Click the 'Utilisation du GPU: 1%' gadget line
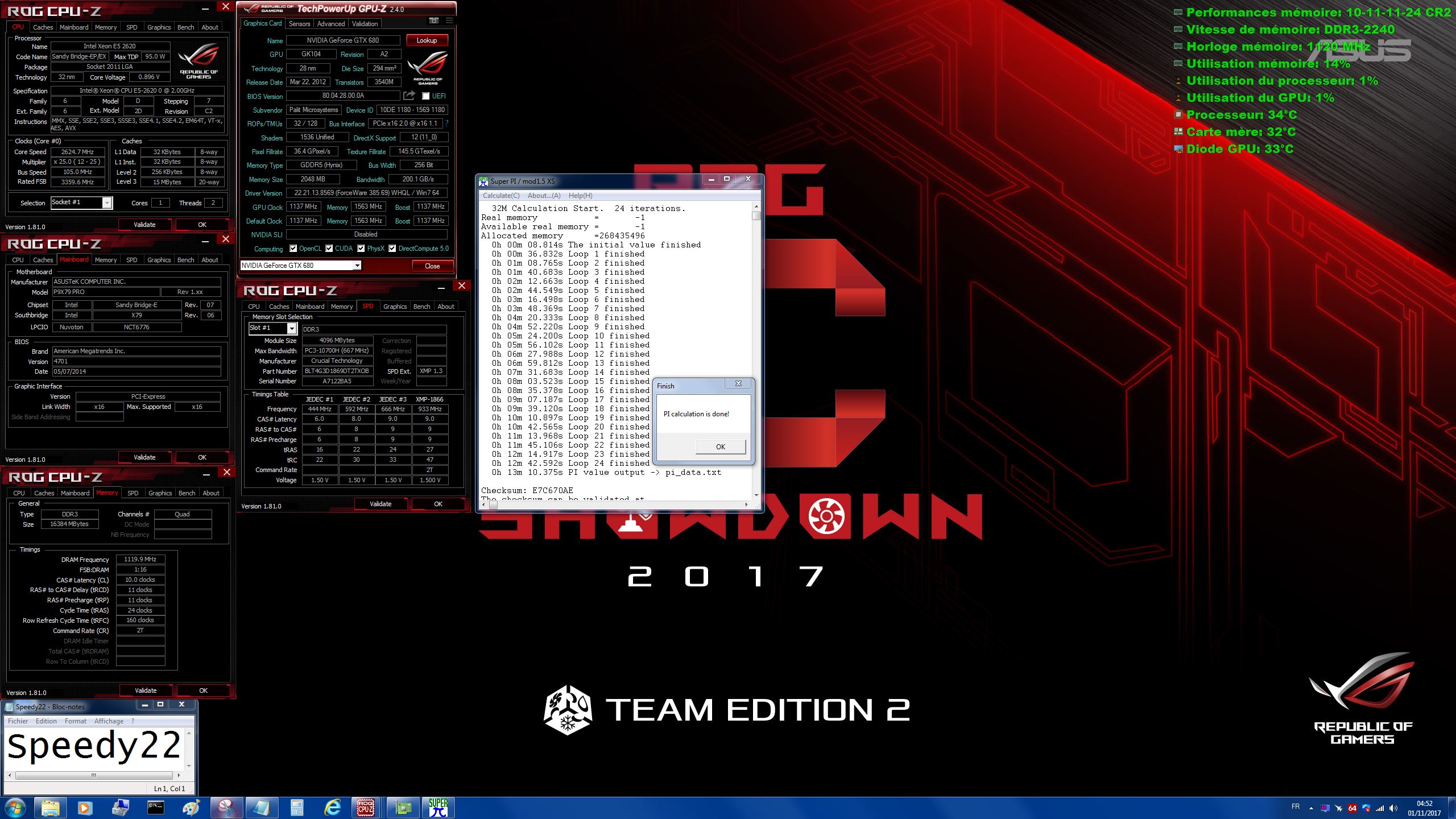Screen dimensions: 1456x819 1260,98
